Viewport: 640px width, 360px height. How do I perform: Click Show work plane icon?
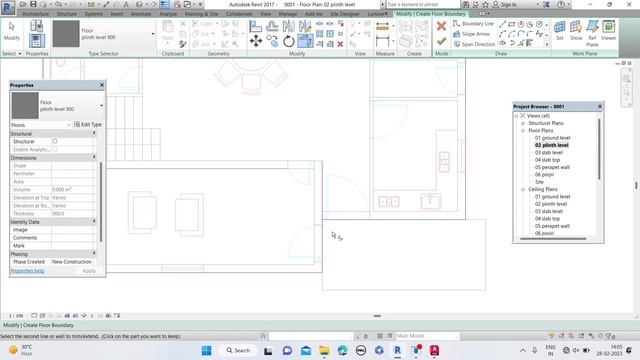coord(576,31)
